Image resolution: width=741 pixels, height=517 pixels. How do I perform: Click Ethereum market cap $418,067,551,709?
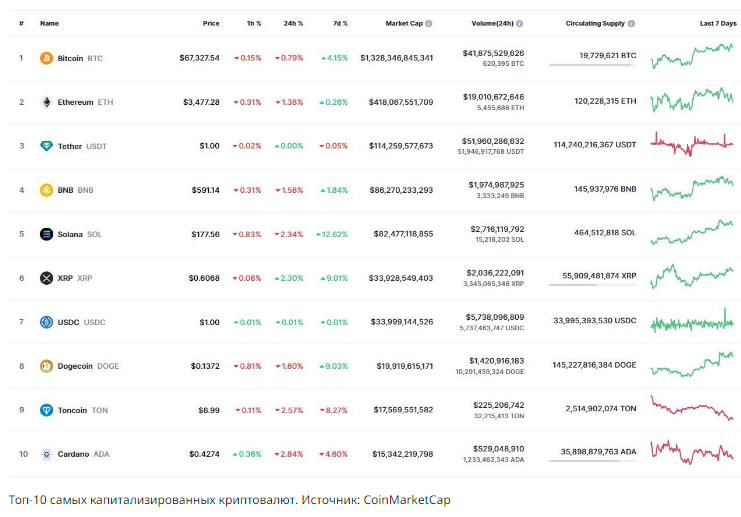pyautogui.click(x=401, y=102)
